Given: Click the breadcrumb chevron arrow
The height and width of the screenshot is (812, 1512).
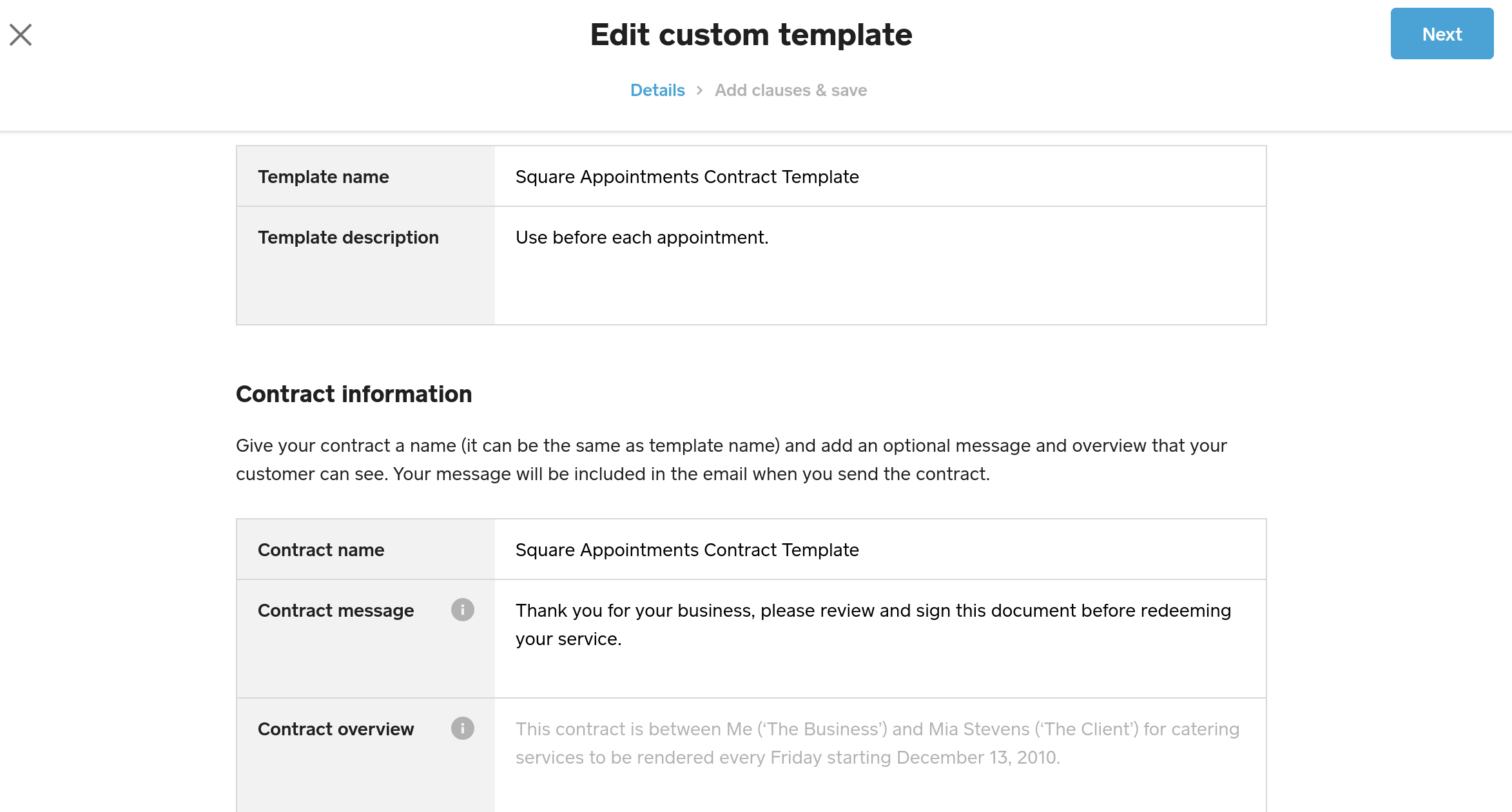Looking at the screenshot, I should (699, 90).
